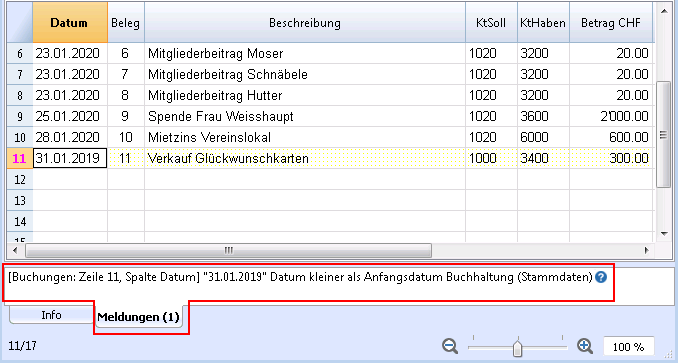The width and height of the screenshot is (678, 363).
Task: Select row header 11
Action: coord(20,158)
